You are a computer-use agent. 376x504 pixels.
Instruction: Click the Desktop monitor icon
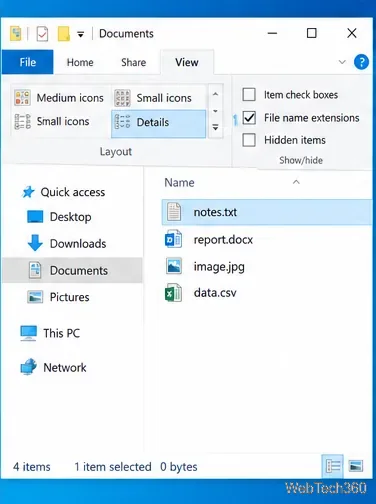[35, 217]
